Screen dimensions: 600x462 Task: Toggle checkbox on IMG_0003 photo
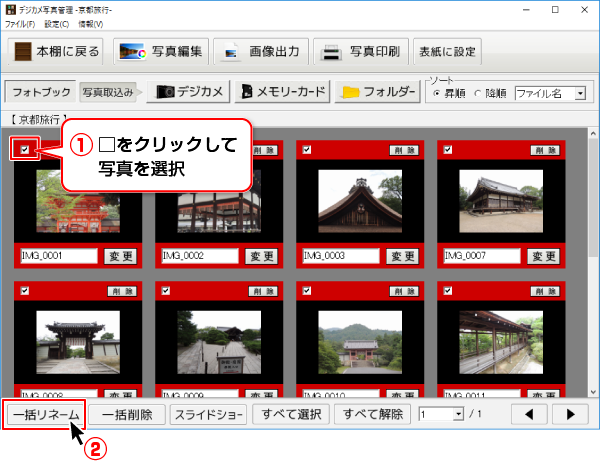306,149
